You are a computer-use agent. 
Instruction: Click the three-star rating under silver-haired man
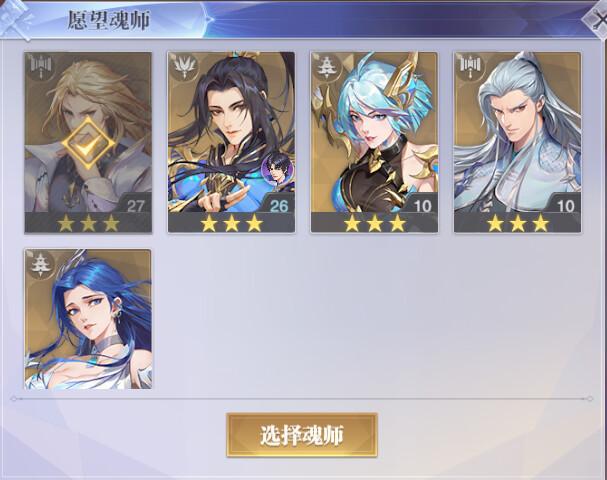(518, 223)
